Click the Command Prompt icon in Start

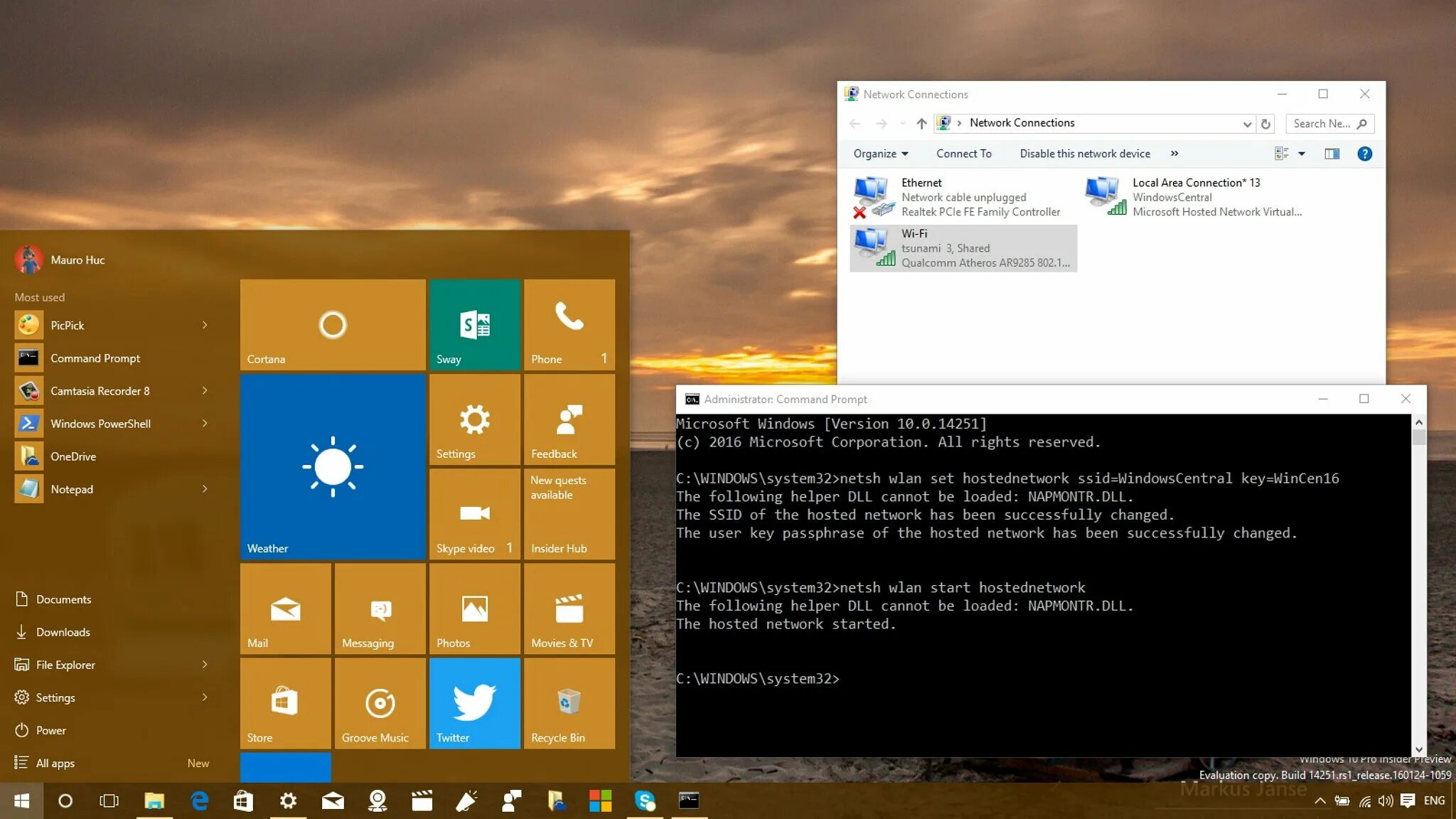26,357
